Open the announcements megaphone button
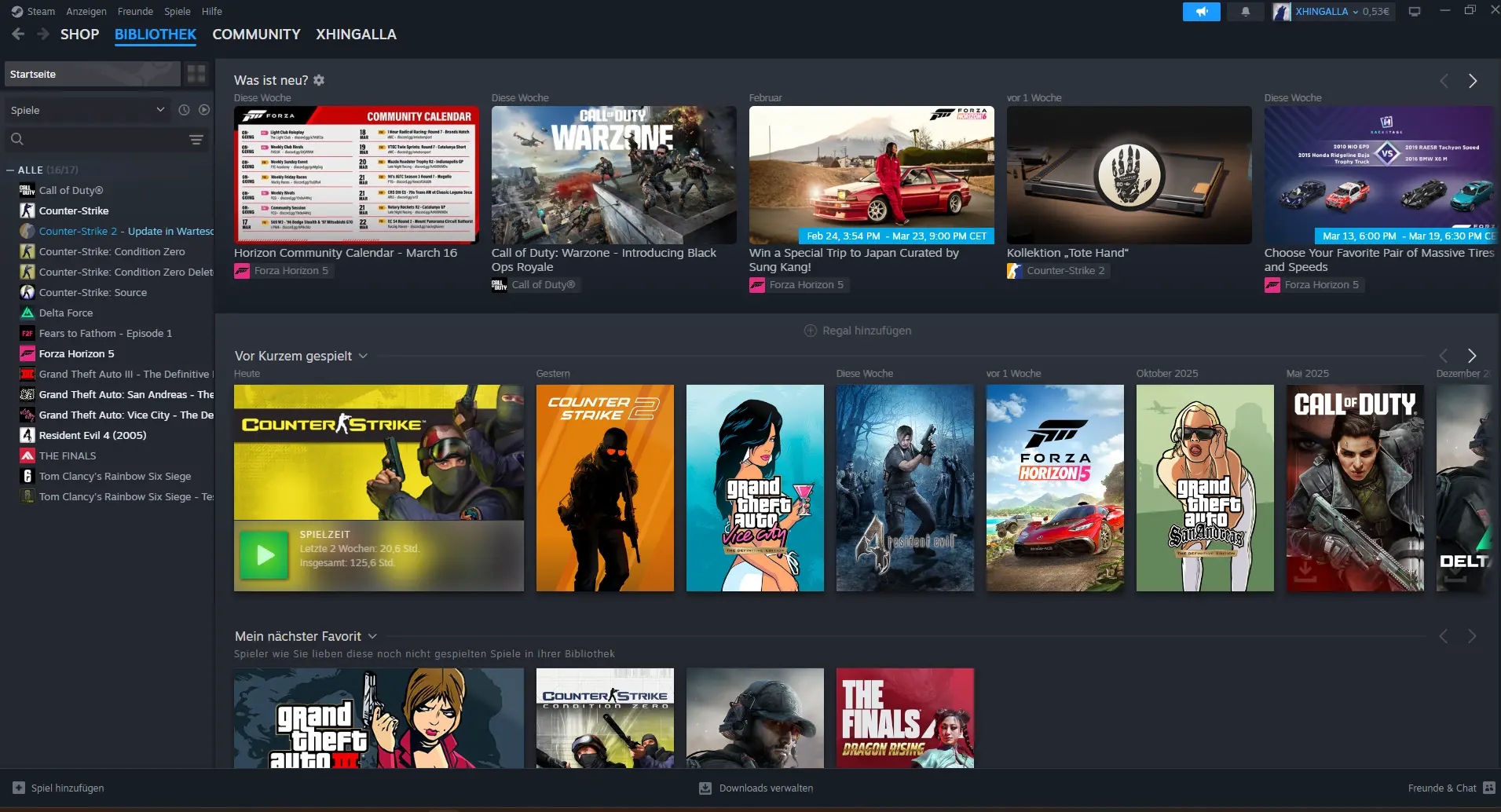Image resolution: width=1501 pixels, height=812 pixels. pyautogui.click(x=1202, y=12)
